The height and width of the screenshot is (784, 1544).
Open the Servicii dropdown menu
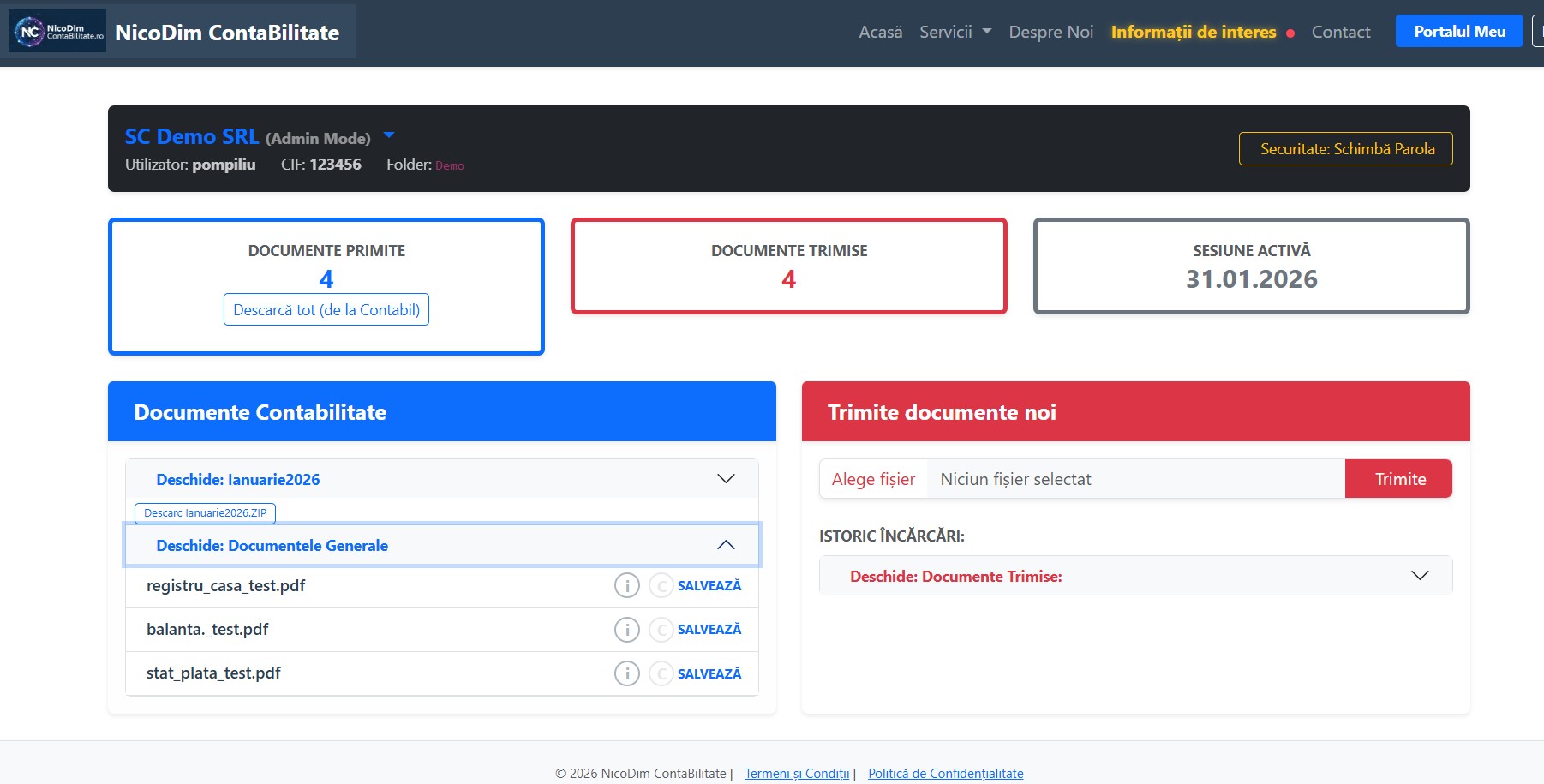point(955,32)
